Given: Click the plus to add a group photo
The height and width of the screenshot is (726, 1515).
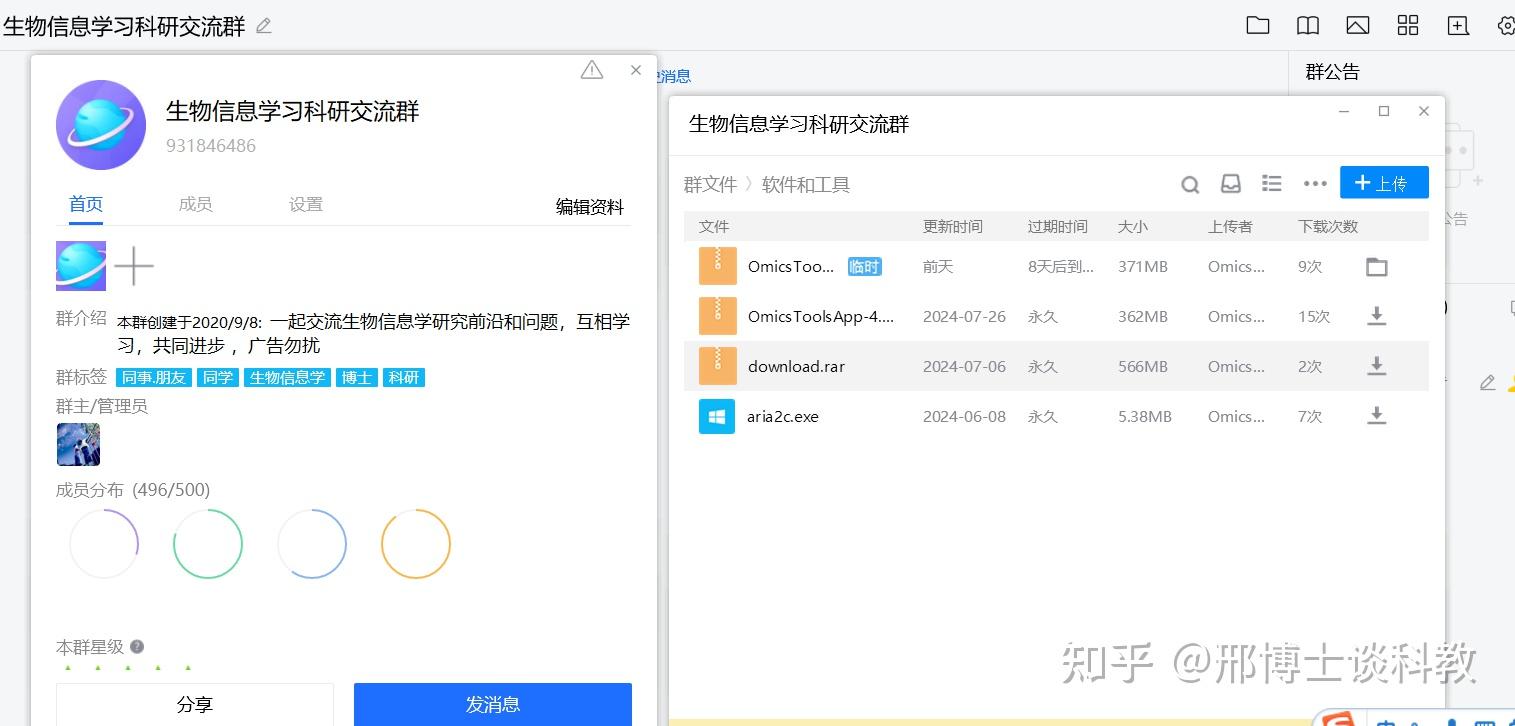Looking at the screenshot, I should coord(134,266).
